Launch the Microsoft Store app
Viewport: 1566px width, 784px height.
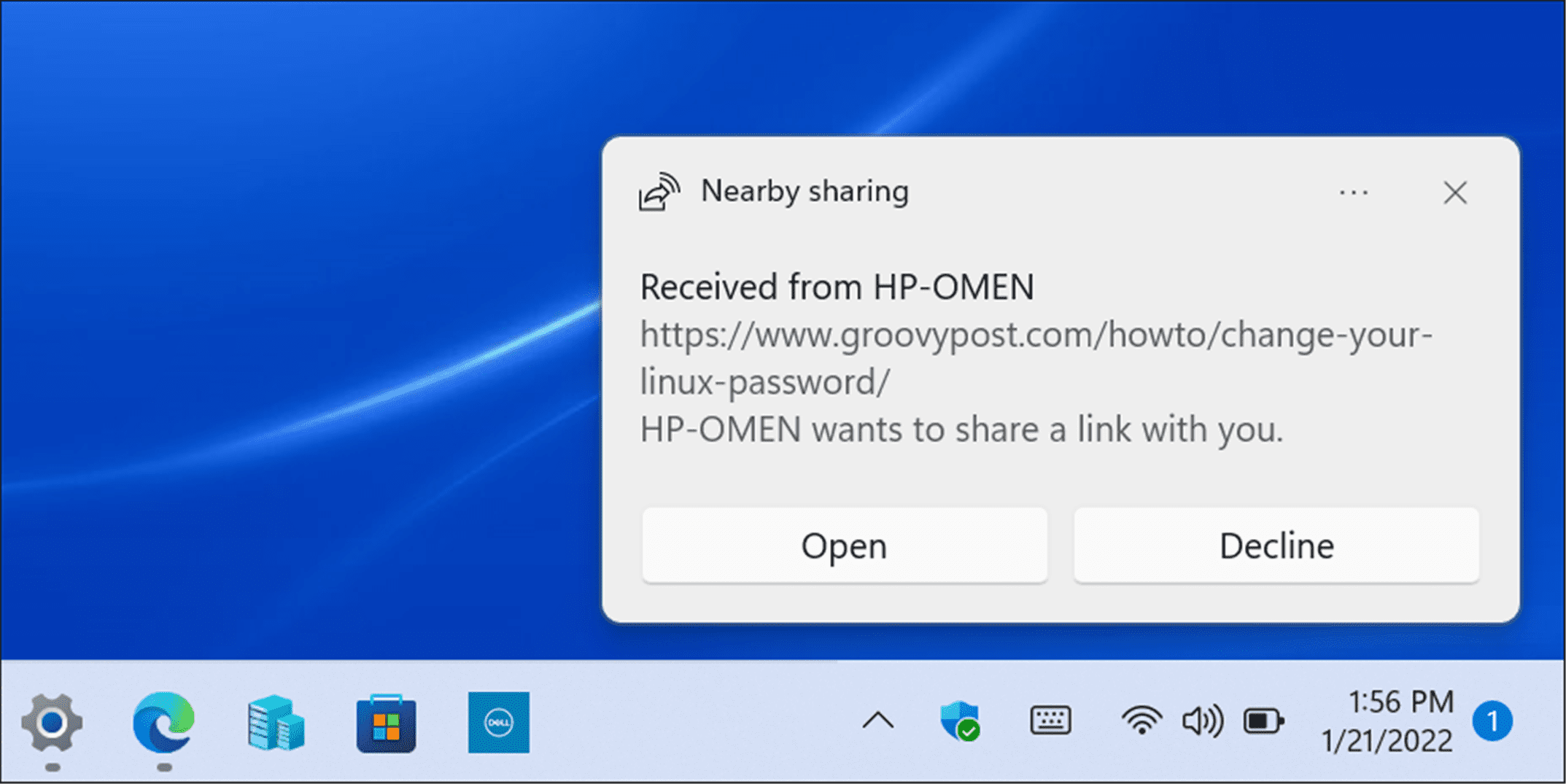click(386, 723)
